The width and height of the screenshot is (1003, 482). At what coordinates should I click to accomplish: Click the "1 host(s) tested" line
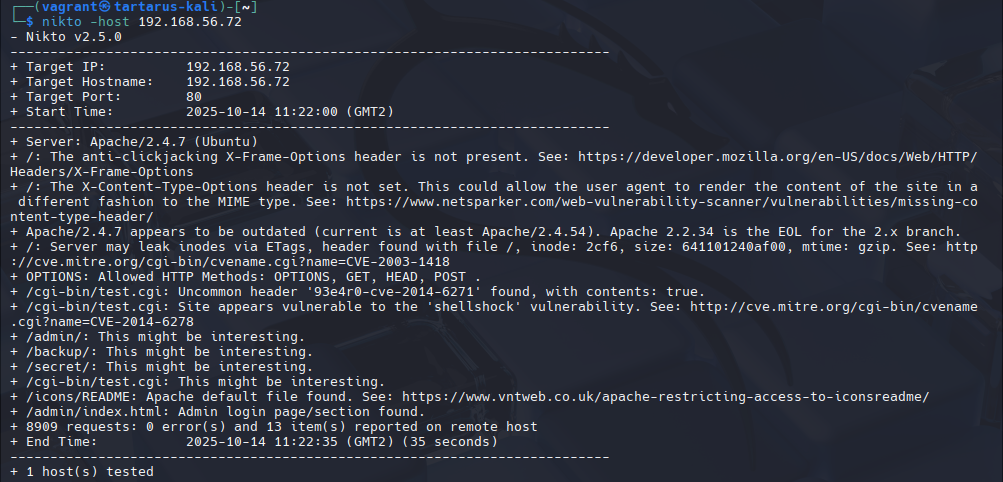coord(82,471)
